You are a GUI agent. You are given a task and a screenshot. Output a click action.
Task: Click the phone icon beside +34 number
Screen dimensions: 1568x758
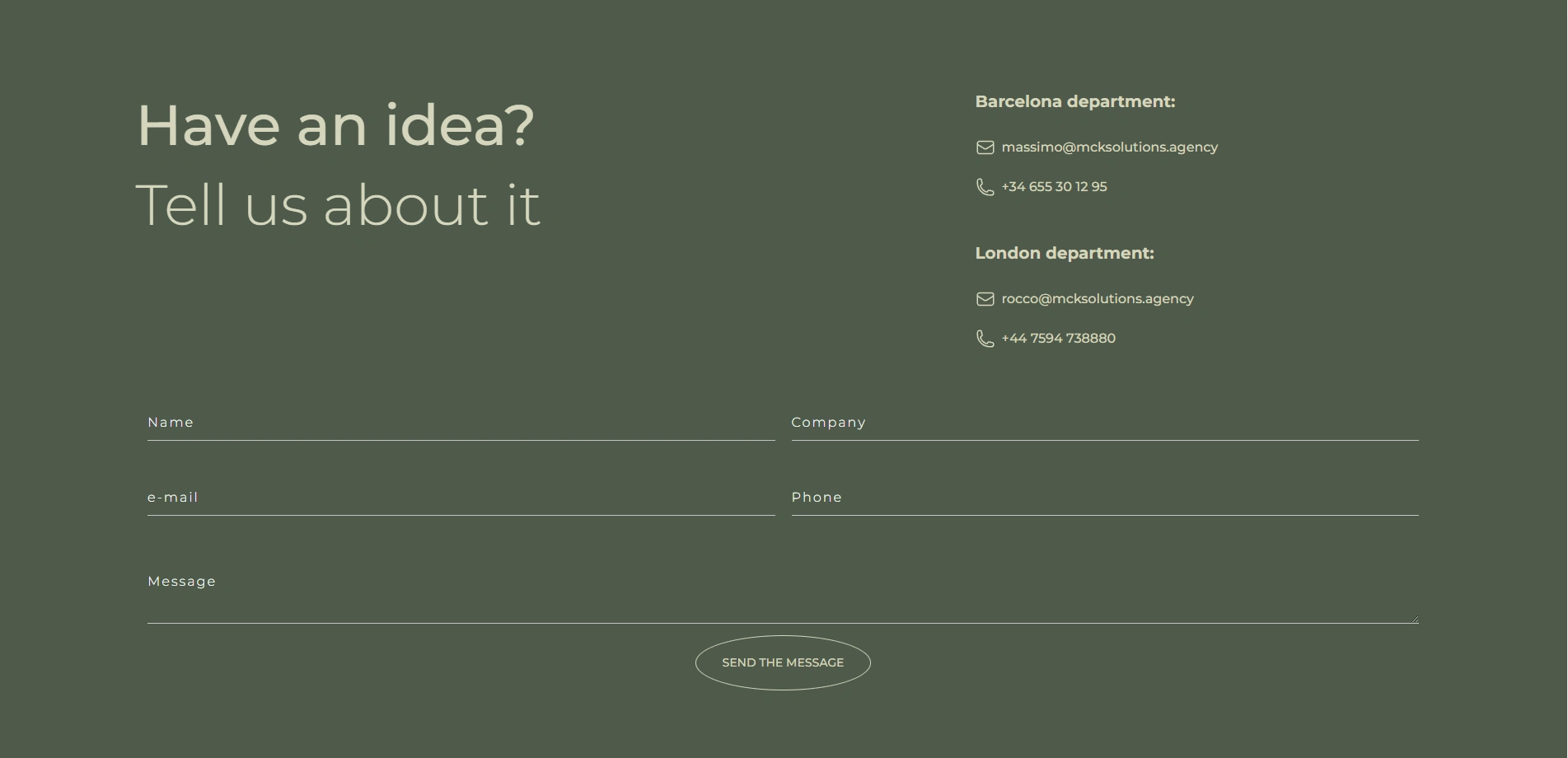(x=985, y=187)
